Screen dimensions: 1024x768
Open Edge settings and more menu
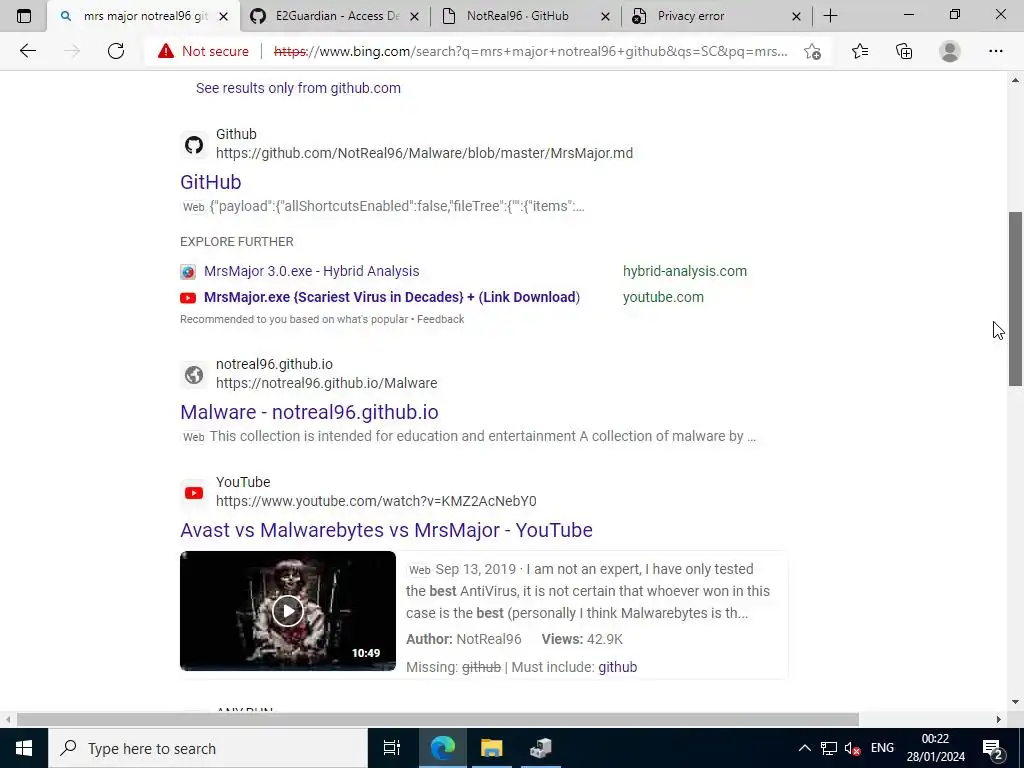pyautogui.click(x=995, y=51)
